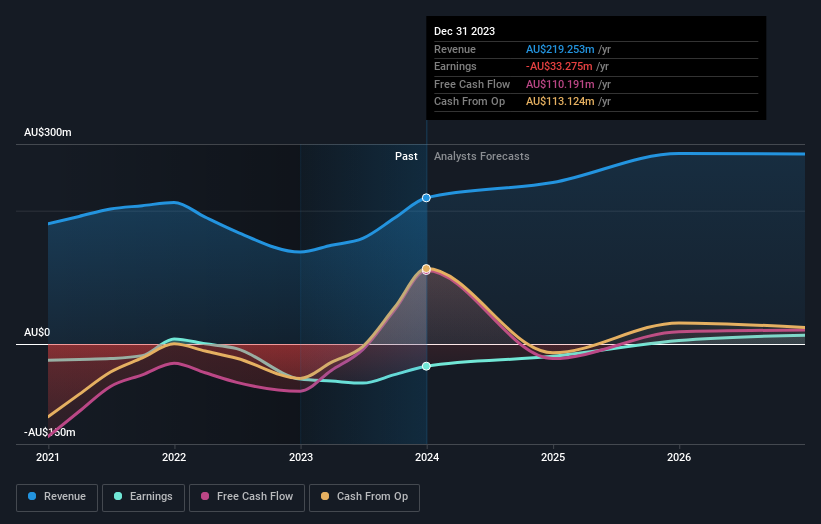821x524 pixels.
Task: Click the Revenue data point at 2024
Action: 426,198
